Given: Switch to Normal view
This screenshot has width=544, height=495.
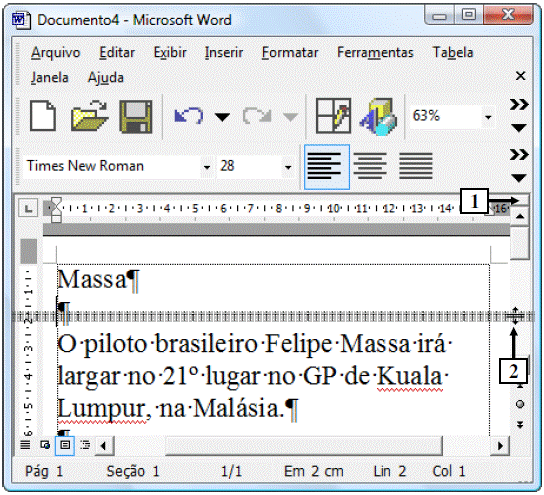Looking at the screenshot, I should [x=25, y=445].
